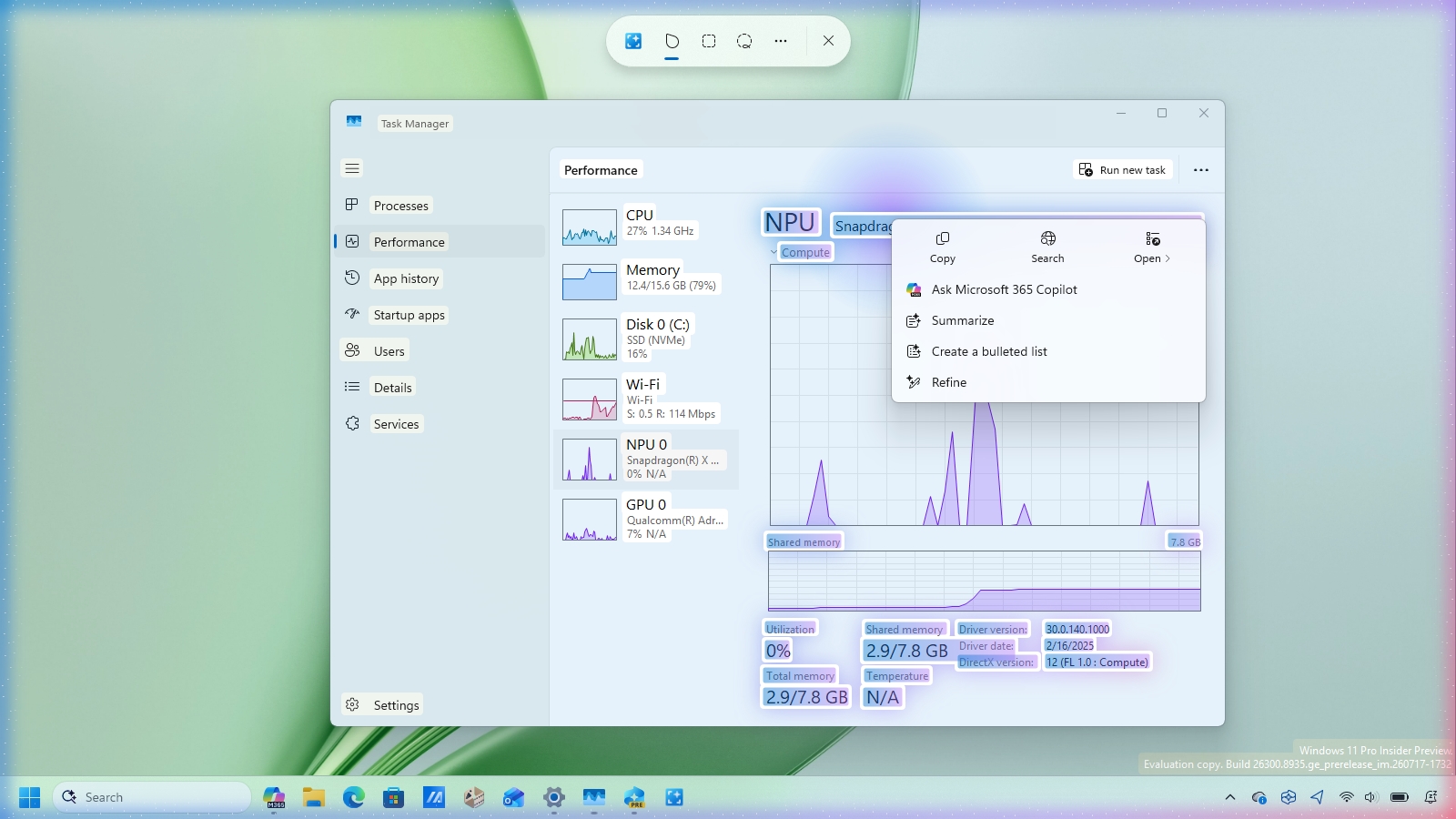Open the Windows Start menu

pos(29,797)
